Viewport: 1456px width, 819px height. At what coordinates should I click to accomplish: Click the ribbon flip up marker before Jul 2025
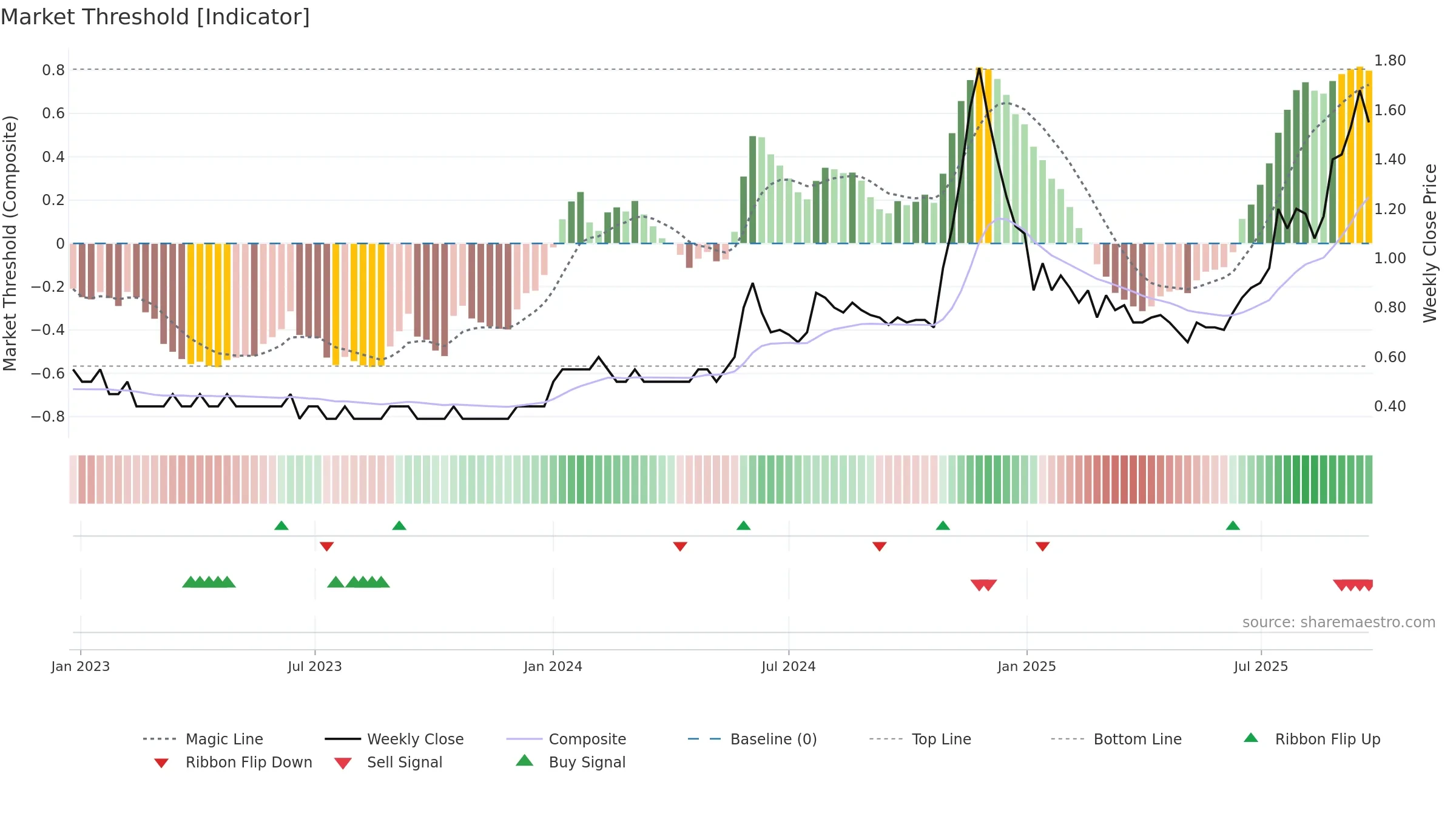(1233, 525)
